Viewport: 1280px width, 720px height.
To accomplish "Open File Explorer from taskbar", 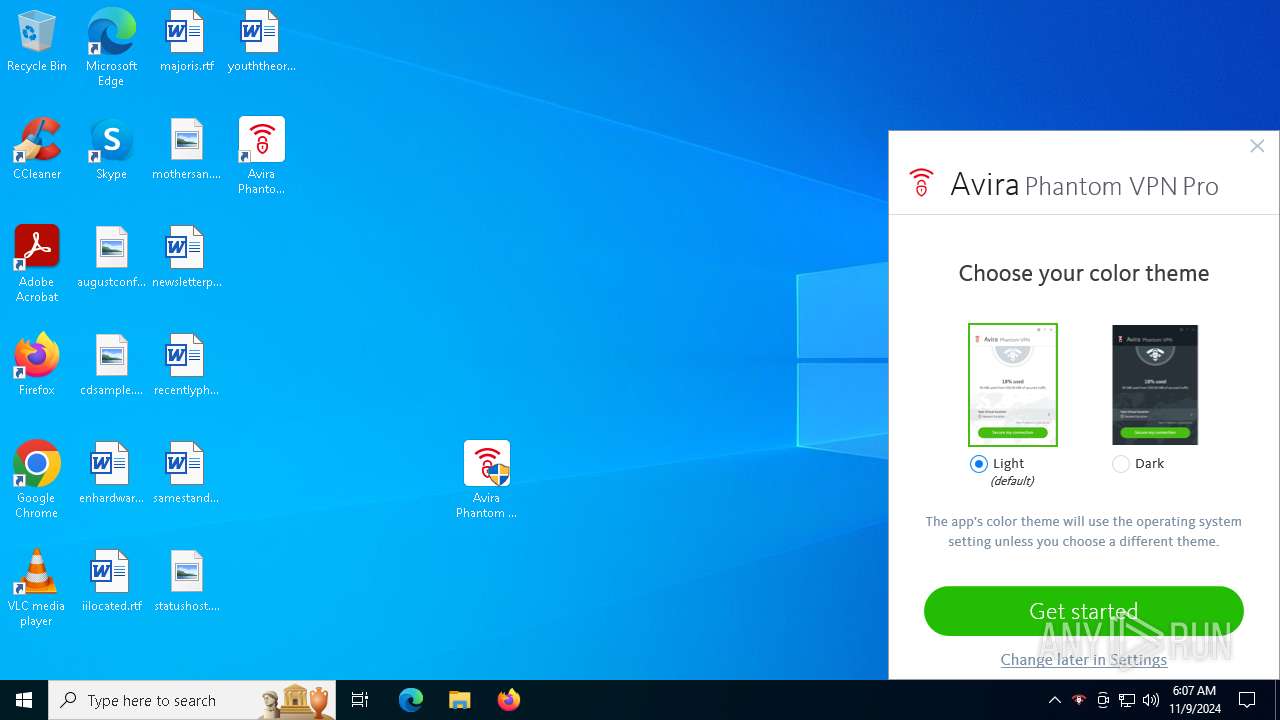I will point(460,700).
